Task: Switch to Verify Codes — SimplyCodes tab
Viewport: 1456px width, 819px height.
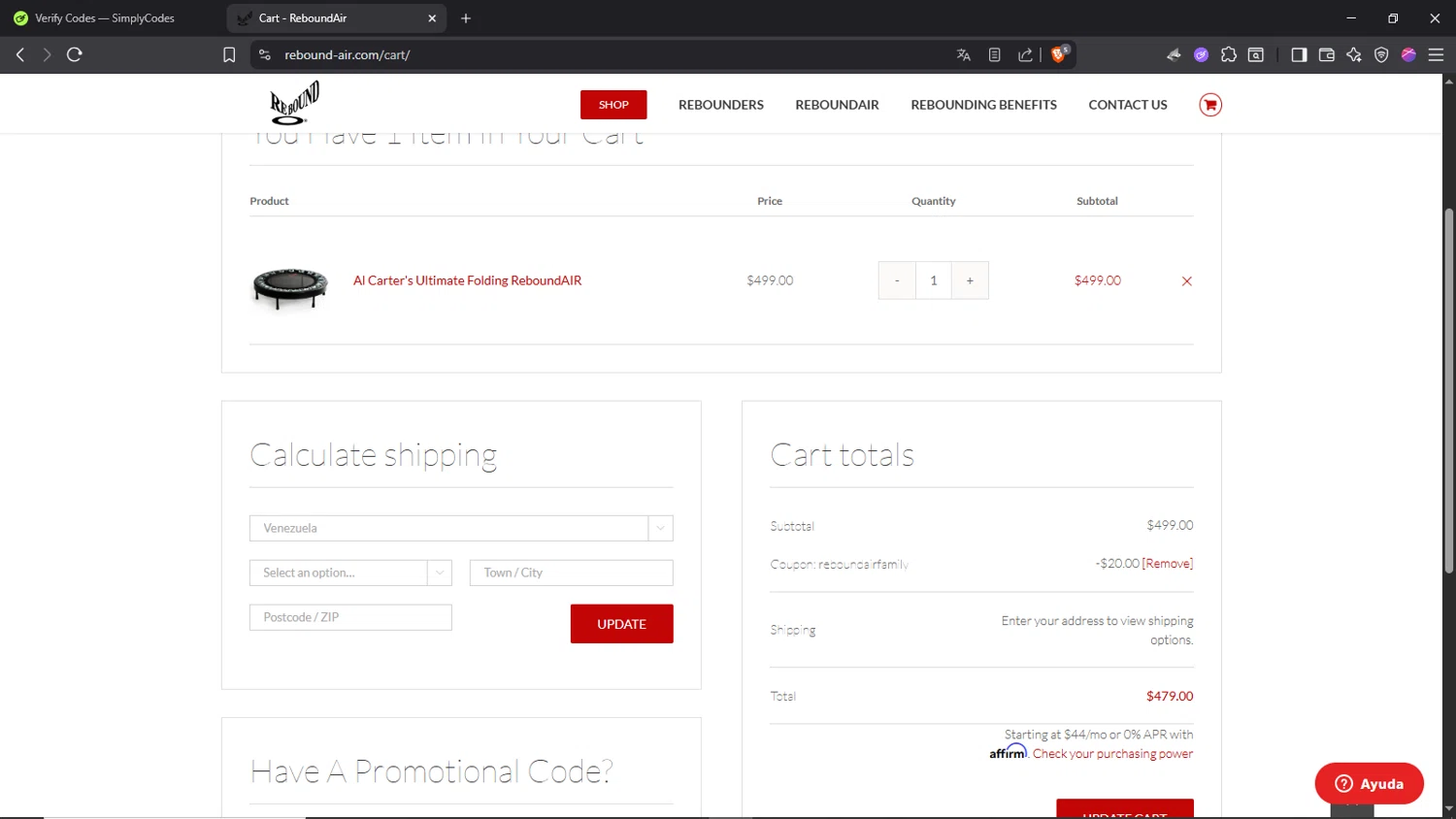Action: click(105, 18)
